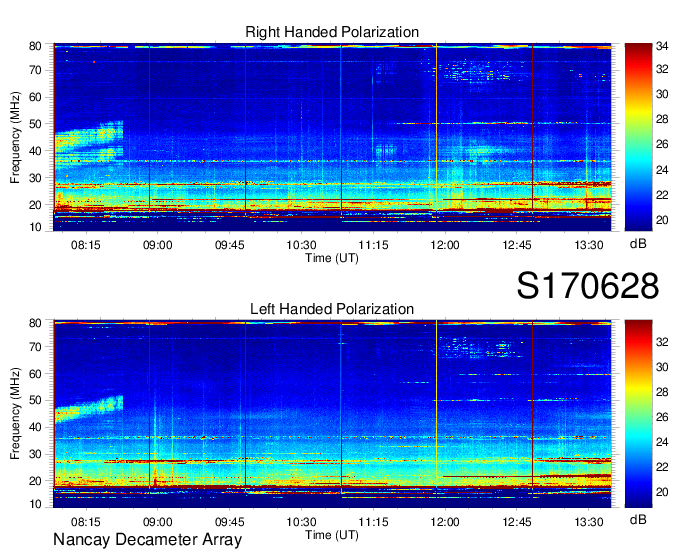Click the drifting burst near 45 MHz in Left Handed plot

tap(88, 408)
